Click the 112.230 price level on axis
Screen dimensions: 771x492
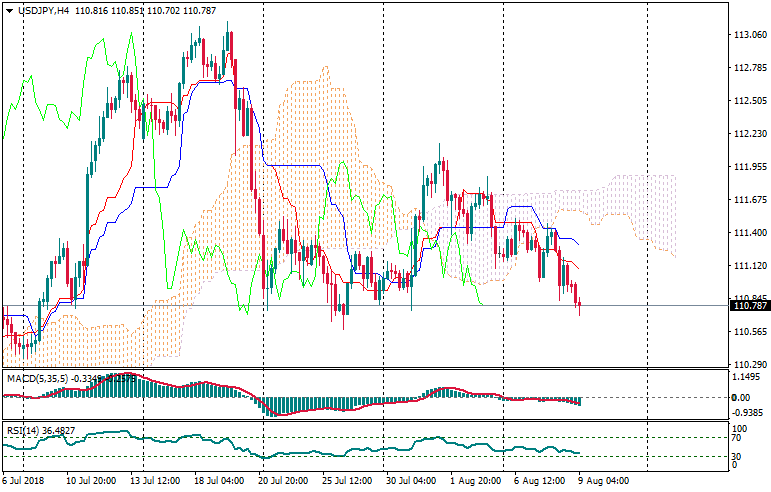point(750,134)
